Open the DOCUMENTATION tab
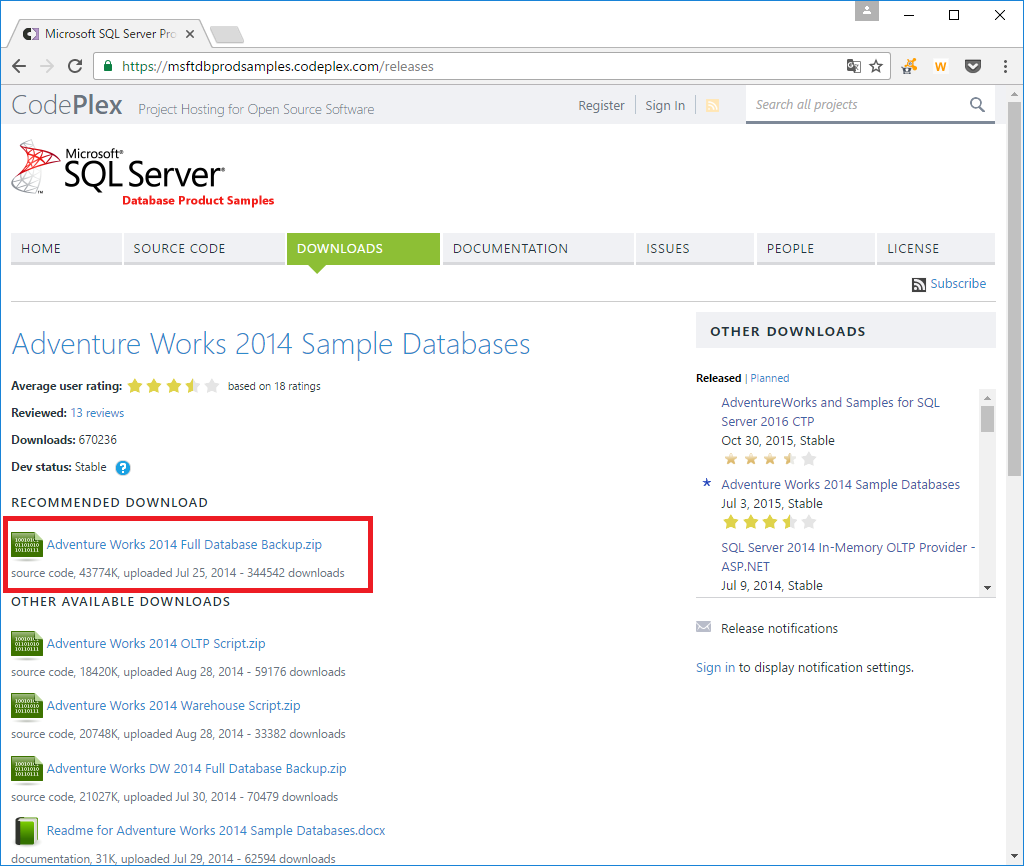Image resolution: width=1024 pixels, height=866 pixels. 538,249
